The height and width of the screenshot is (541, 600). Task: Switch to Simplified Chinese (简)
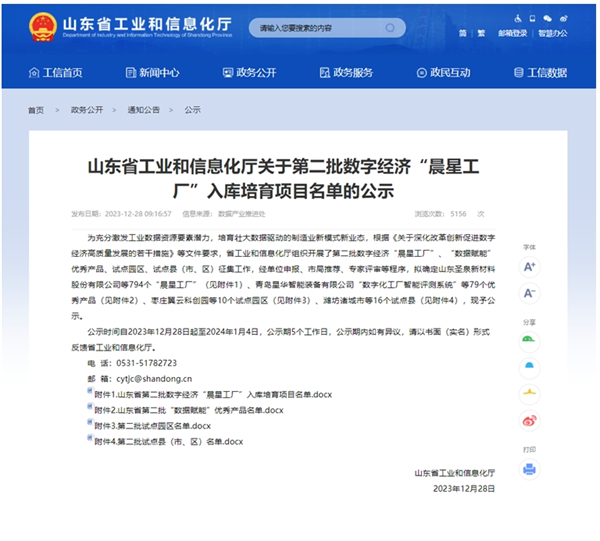tap(463, 33)
